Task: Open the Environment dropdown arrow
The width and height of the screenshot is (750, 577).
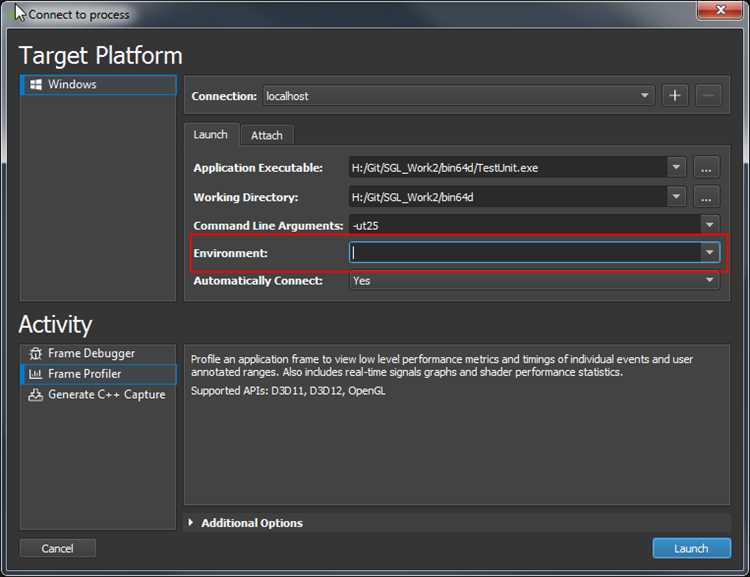Action: [x=710, y=252]
